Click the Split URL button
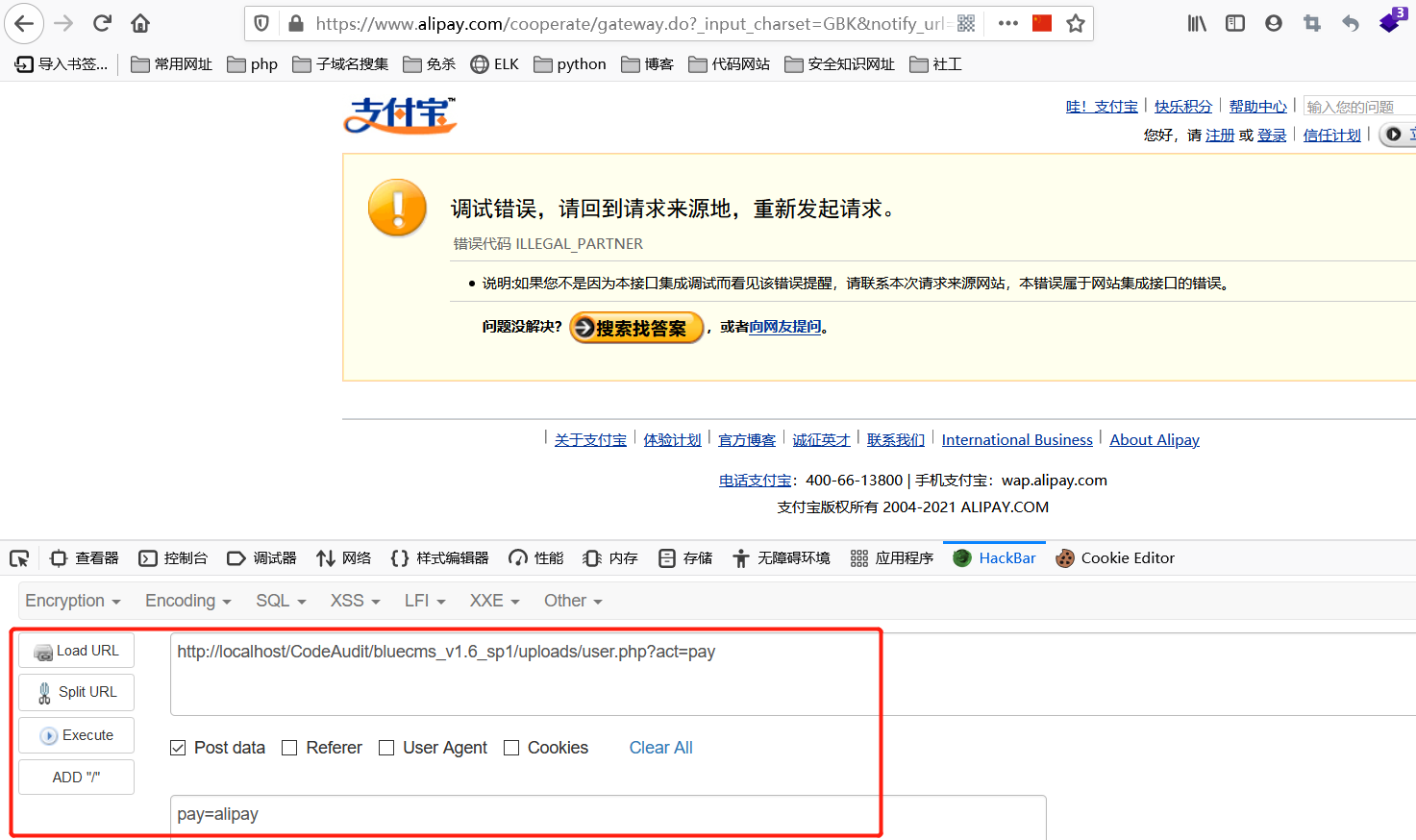This screenshot has width=1416, height=840. (76, 692)
